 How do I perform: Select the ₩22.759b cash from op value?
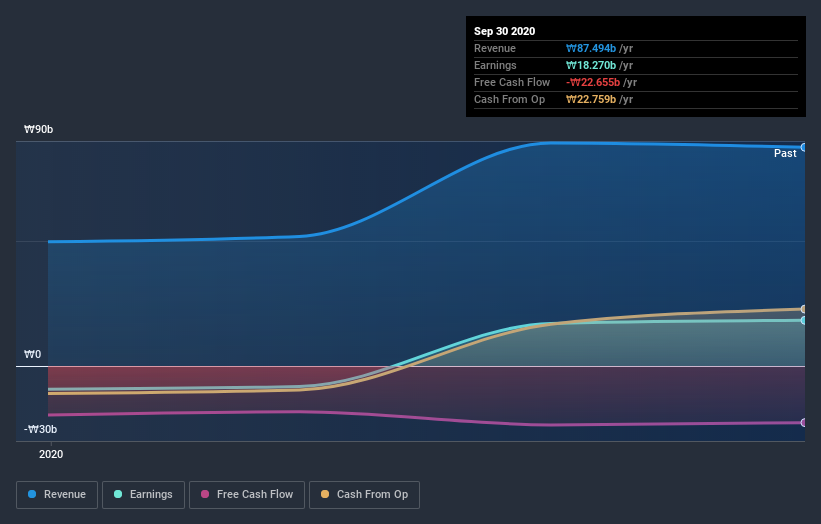591,99
